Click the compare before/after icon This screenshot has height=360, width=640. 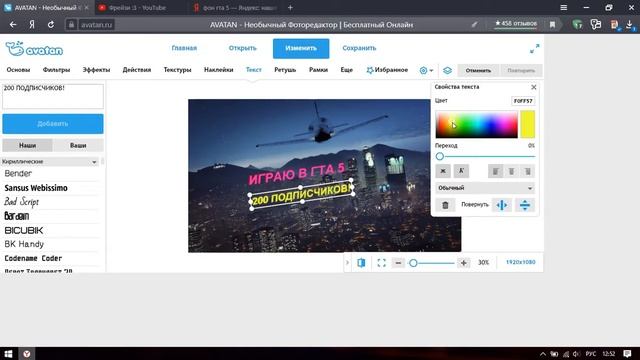(361, 262)
